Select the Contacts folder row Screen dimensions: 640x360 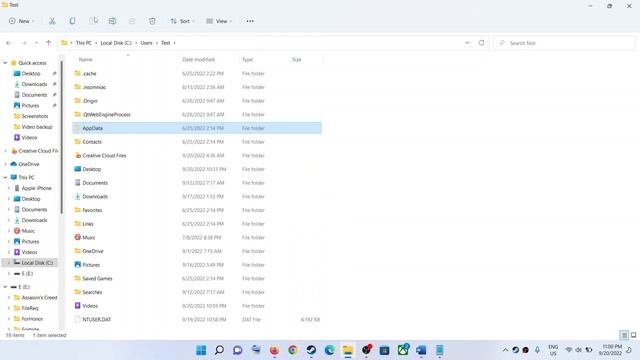(197, 142)
